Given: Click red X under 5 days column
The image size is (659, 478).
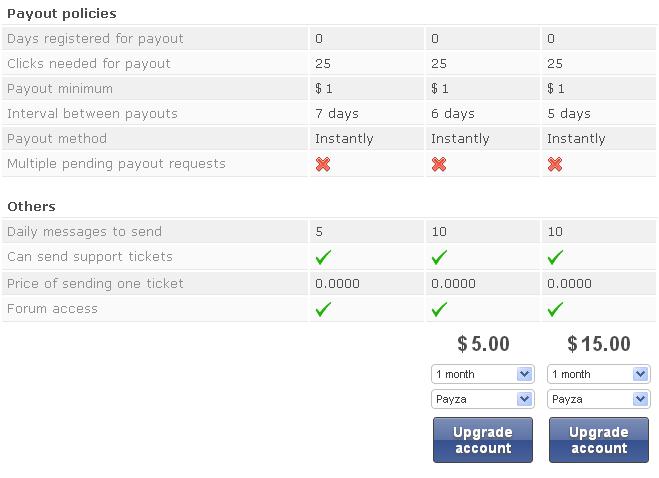Looking at the screenshot, I should [x=555, y=164].
